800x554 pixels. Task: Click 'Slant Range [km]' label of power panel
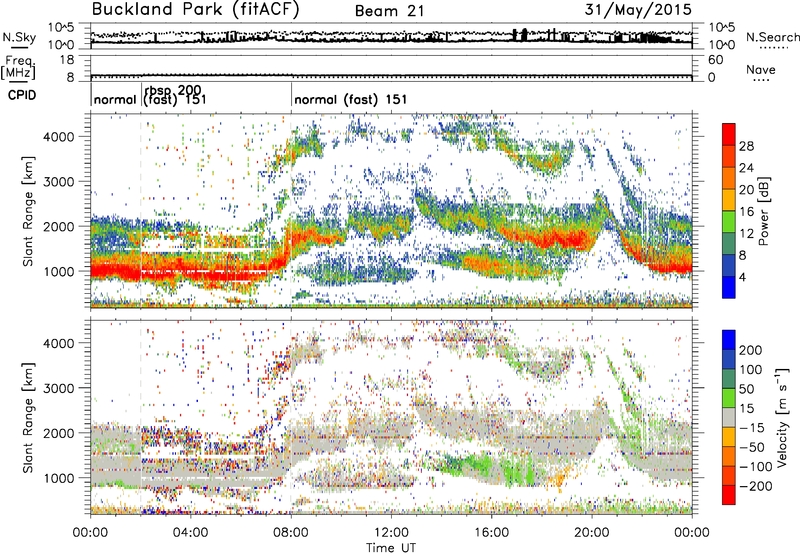(28, 211)
